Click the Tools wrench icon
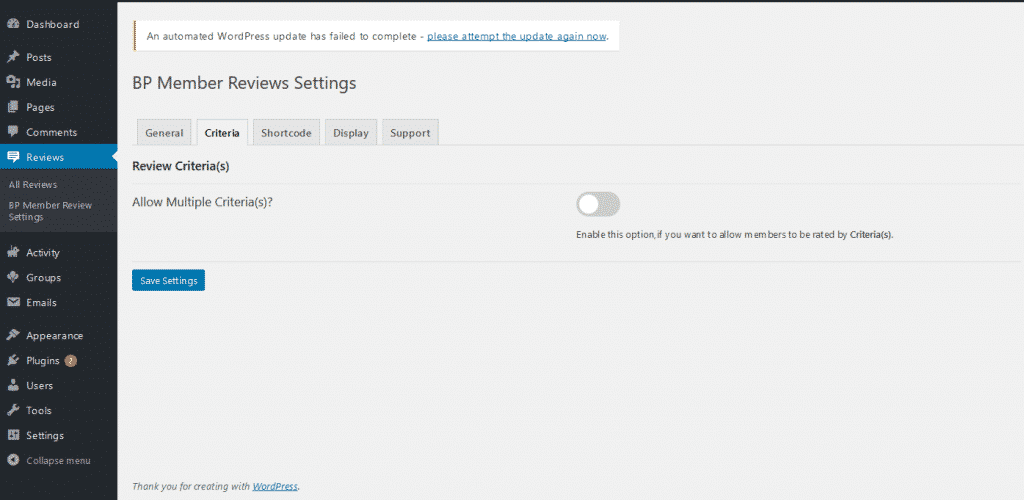Screen dimensions: 1024x500 [x=12, y=410]
